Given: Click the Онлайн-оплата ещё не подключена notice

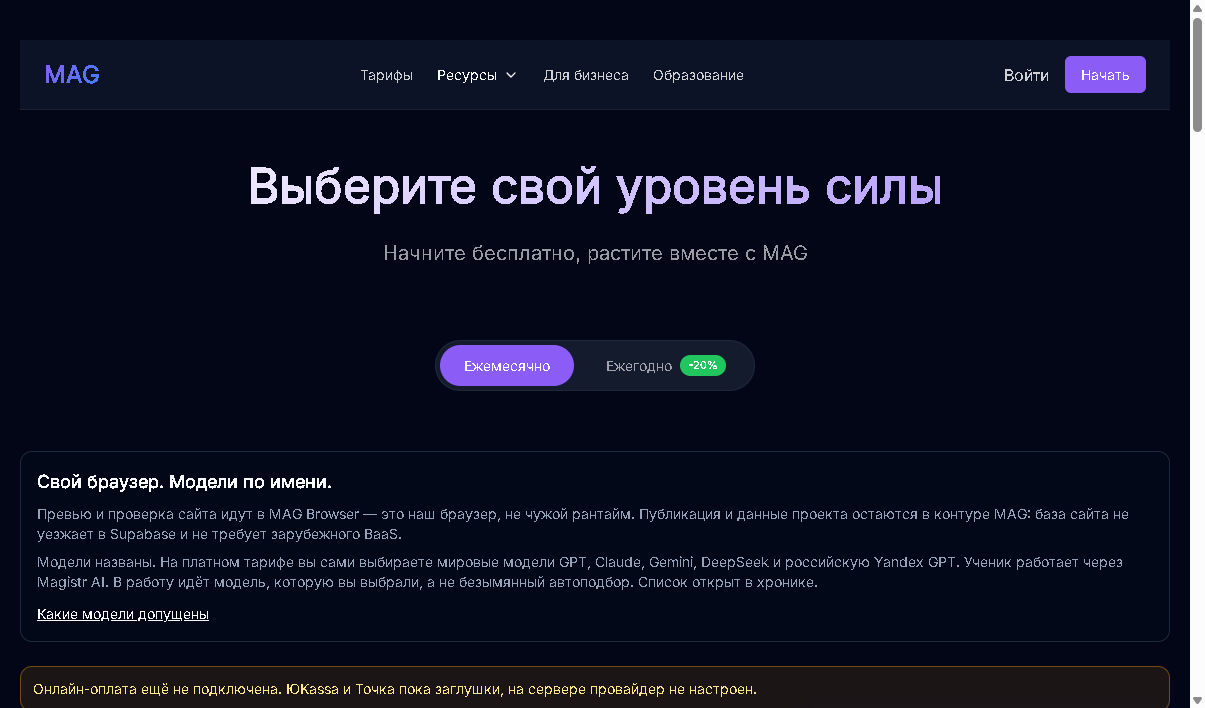Looking at the screenshot, I should coord(595,688).
